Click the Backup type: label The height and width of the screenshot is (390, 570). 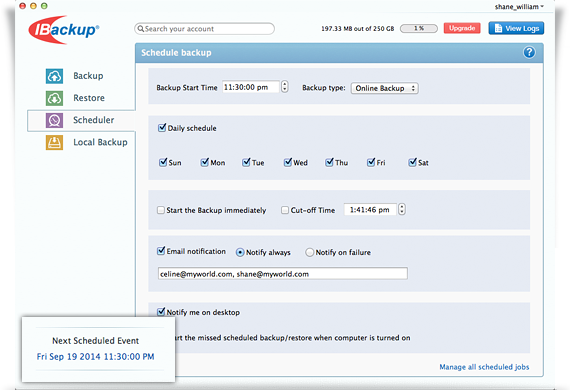pyautogui.click(x=324, y=88)
